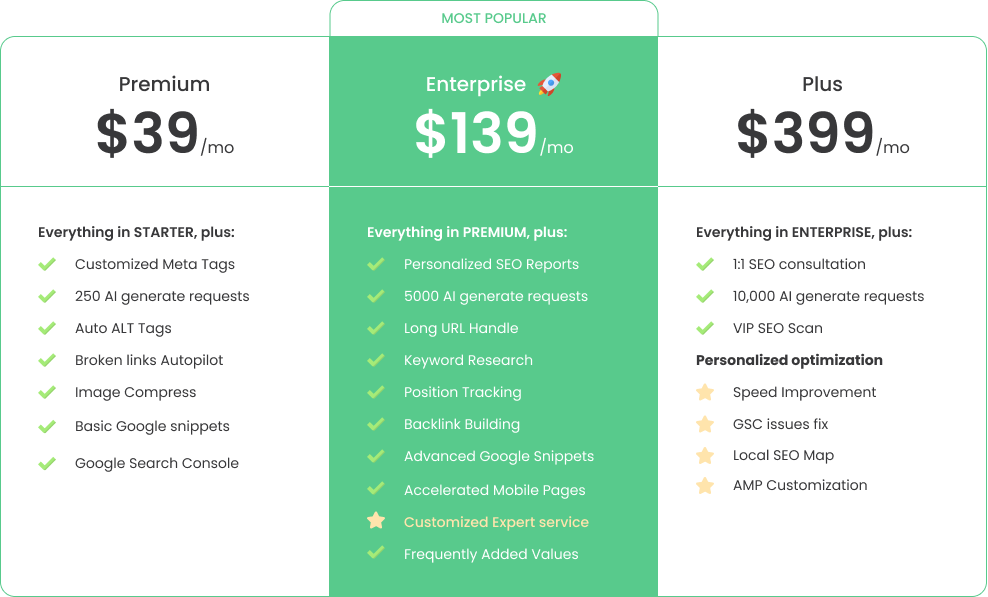988x597 pixels.
Task: Select the checkmark beside Customized Meta Tags
Action: (47, 264)
